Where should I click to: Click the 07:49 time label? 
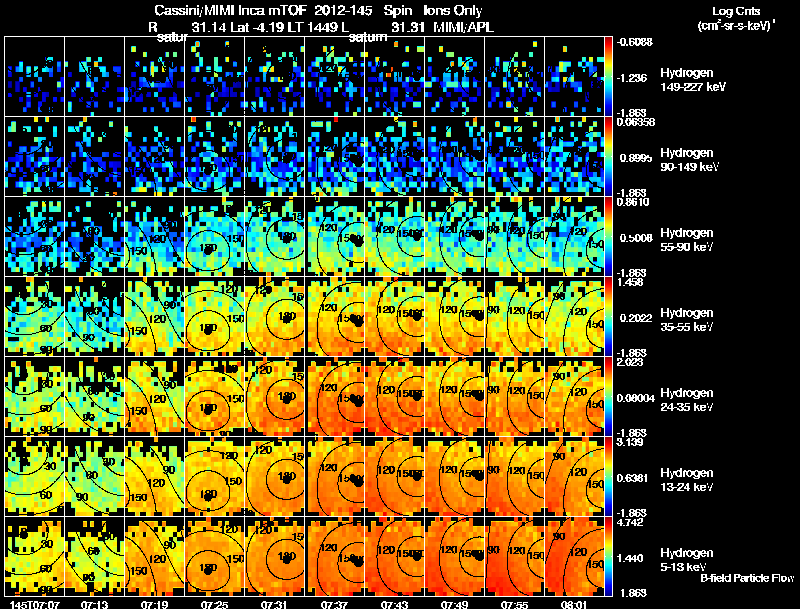(x=454, y=604)
